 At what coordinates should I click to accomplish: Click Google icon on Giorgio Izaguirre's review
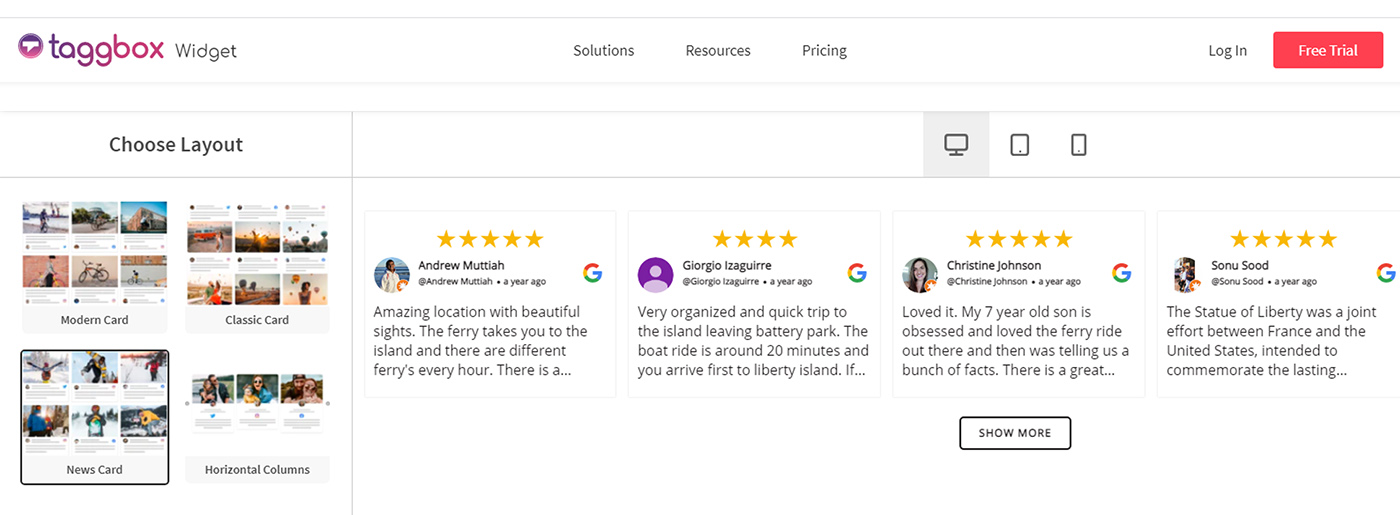[x=857, y=273]
